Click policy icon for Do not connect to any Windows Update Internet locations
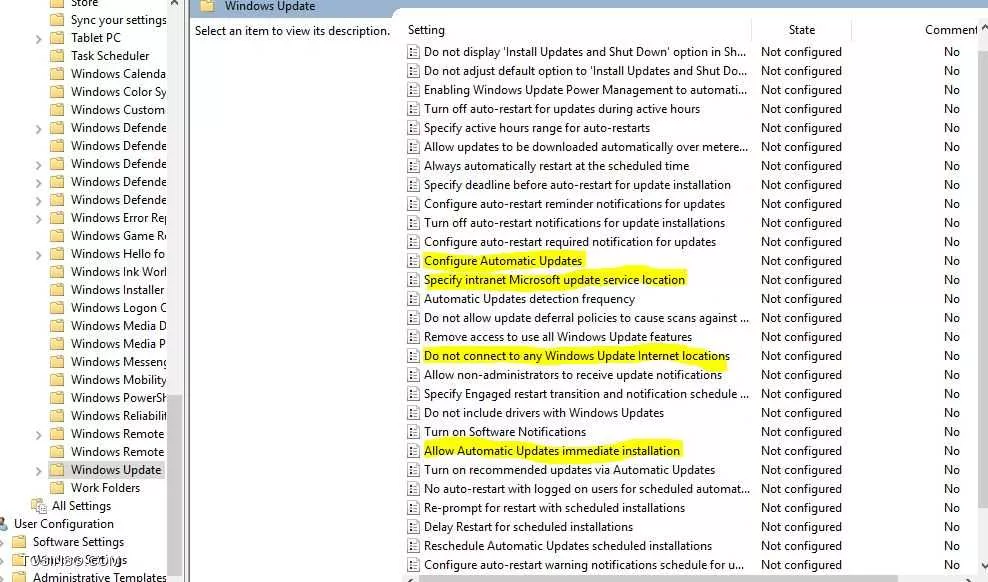 tap(413, 356)
